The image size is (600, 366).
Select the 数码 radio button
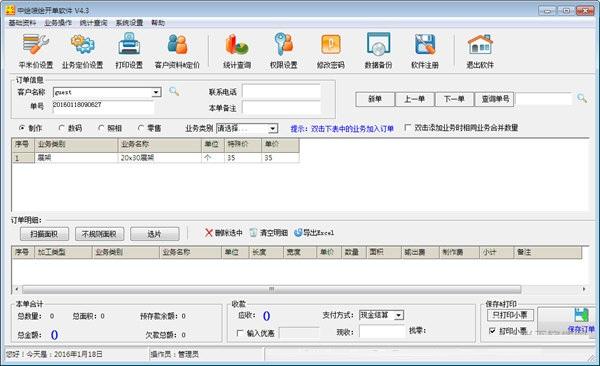[62, 128]
